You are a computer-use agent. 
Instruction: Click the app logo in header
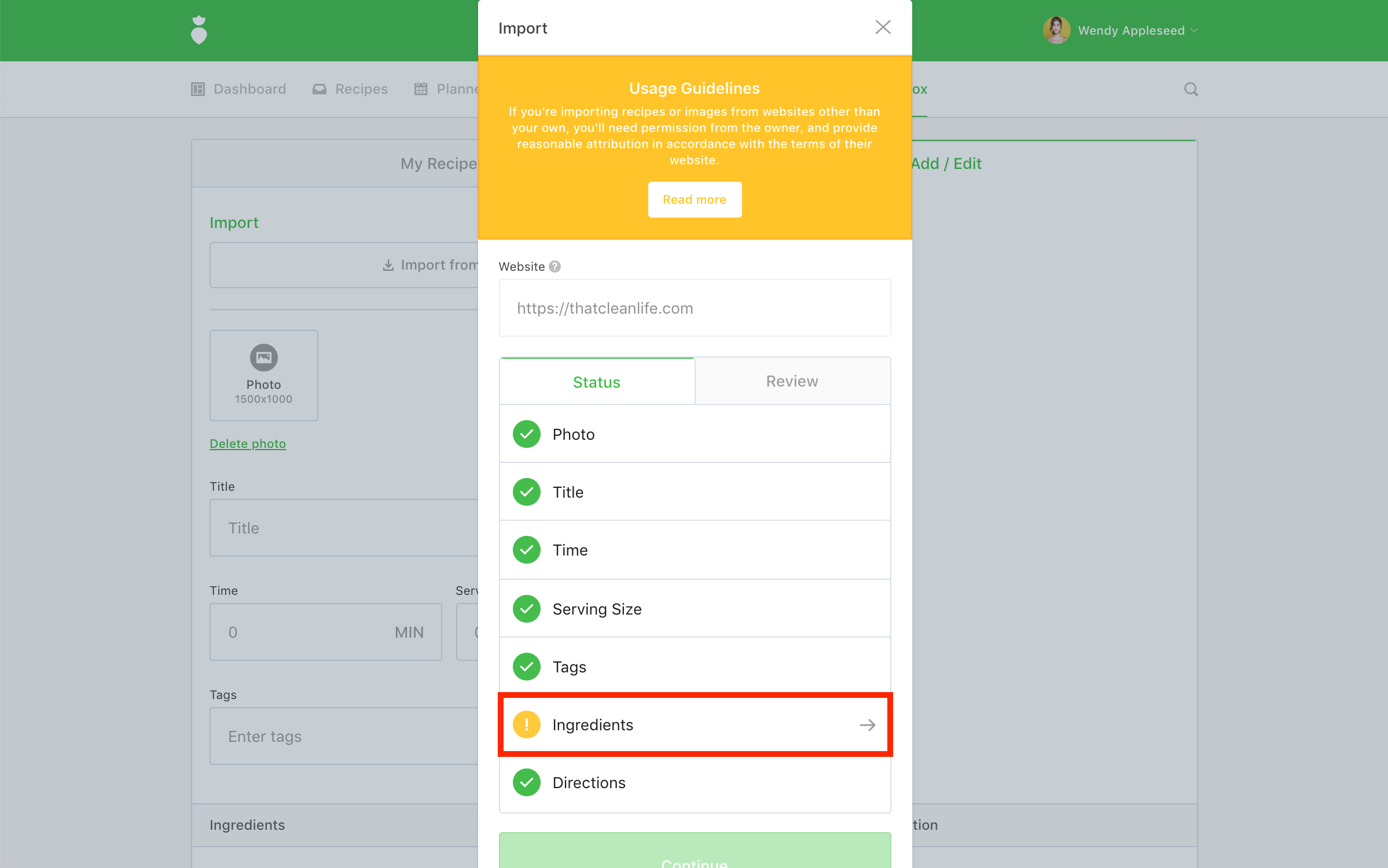199,30
